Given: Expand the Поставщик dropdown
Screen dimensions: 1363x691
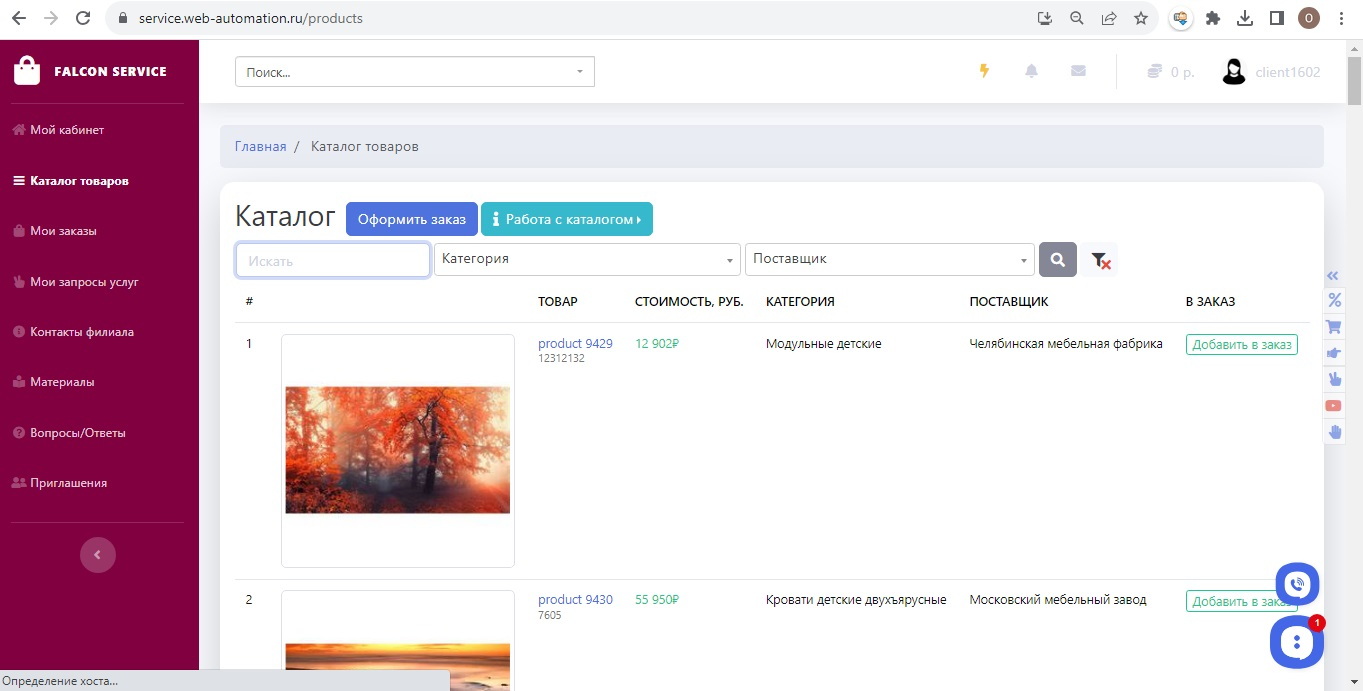Looking at the screenshot, I should 889,260.
